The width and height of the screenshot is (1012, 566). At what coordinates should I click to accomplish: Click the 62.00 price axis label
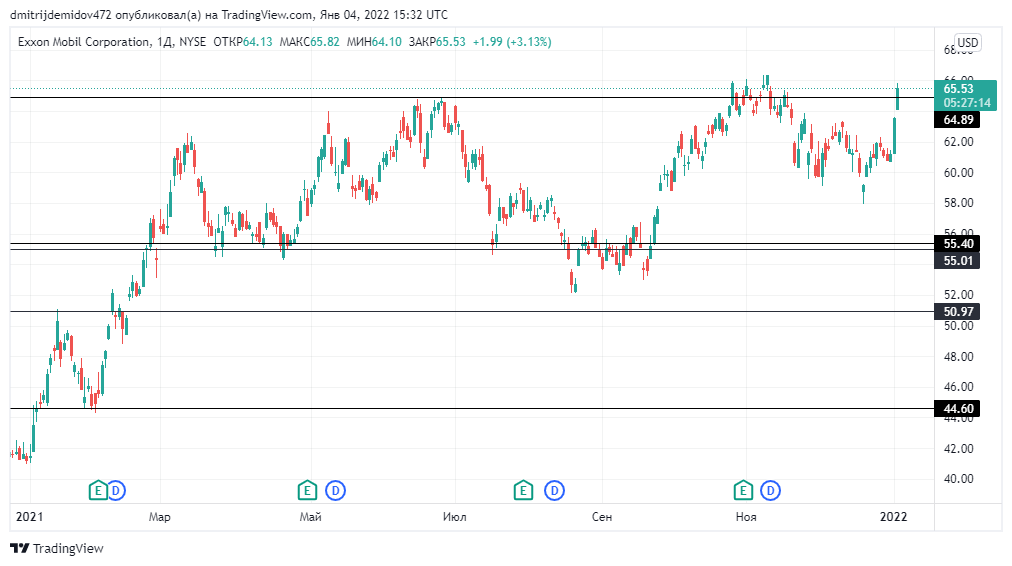tap(958, 141)
